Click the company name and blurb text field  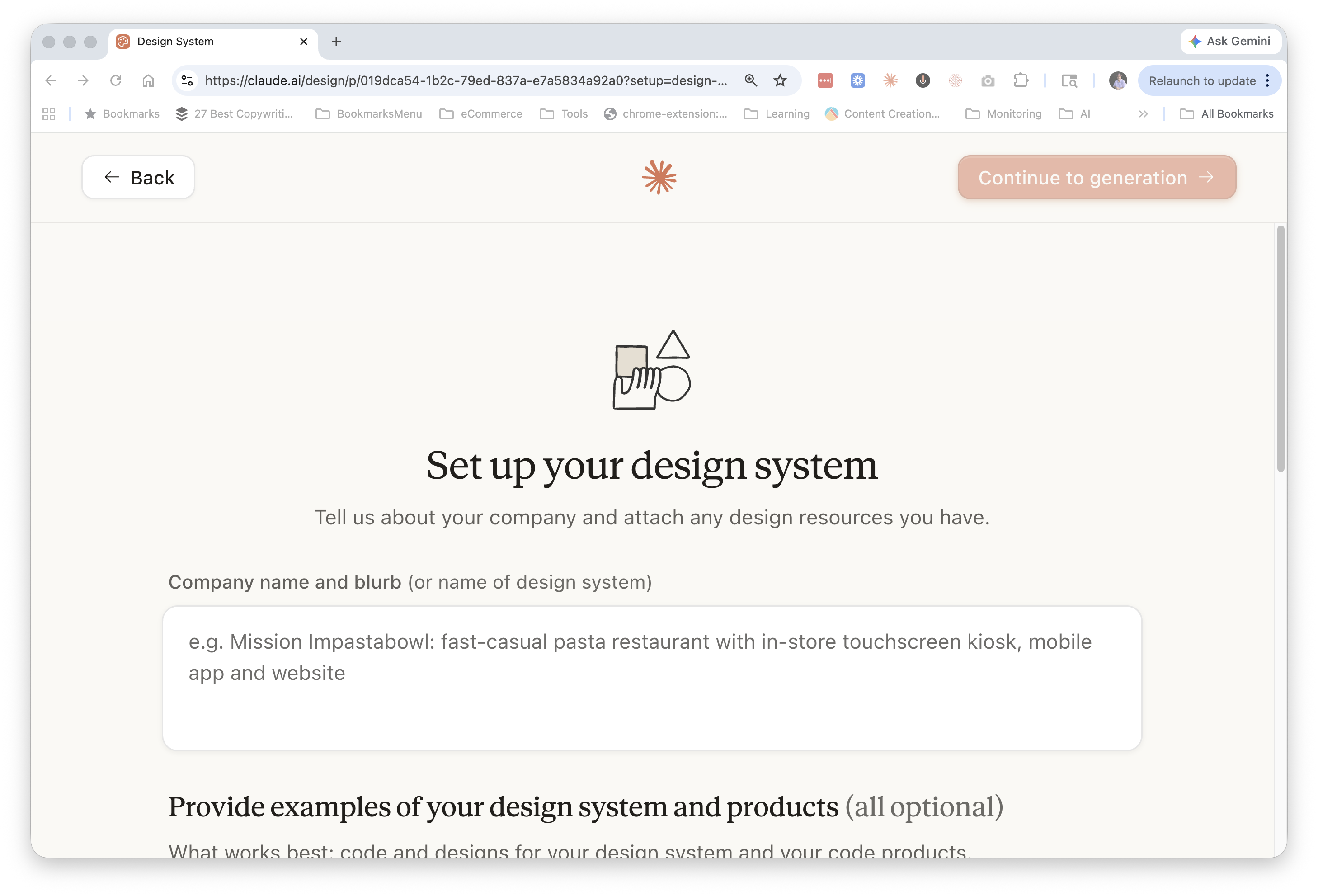(x=652, y=678)
